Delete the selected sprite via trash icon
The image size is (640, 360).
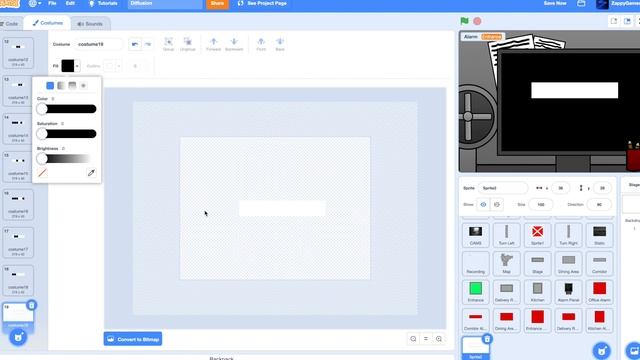point(487,339)
